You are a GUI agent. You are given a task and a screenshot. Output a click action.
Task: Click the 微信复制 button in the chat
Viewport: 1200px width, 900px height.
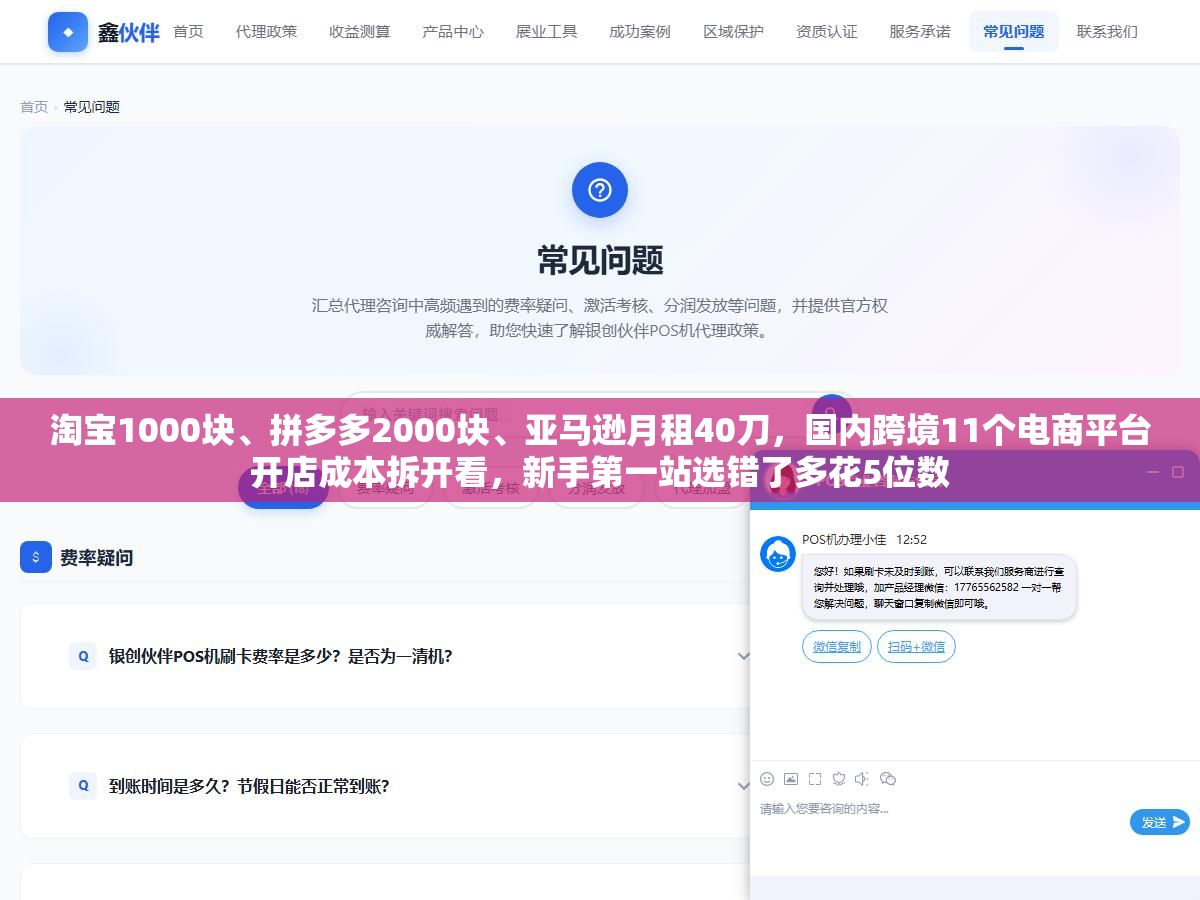837,647
